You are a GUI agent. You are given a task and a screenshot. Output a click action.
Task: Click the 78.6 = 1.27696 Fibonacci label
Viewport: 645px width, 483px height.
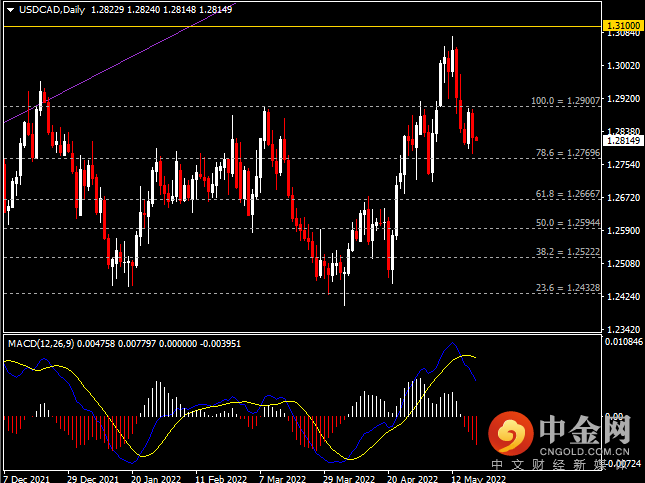[x=564, y=153]
